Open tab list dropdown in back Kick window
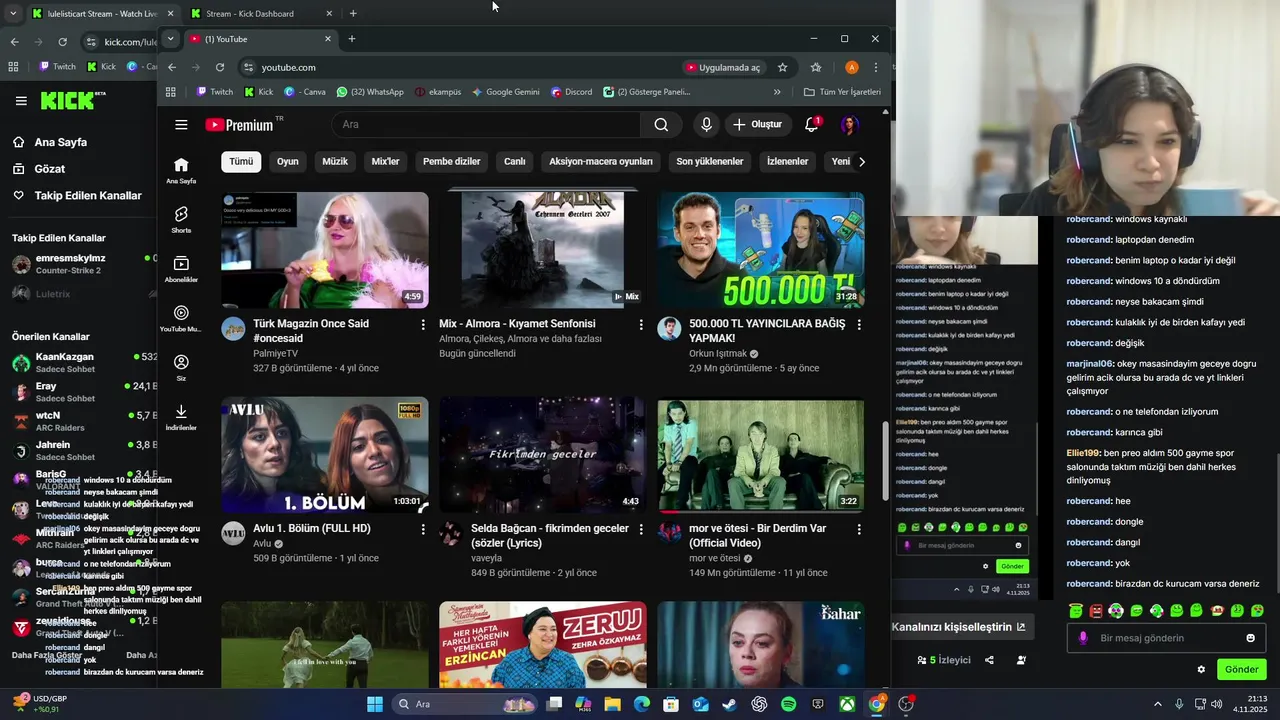This screenshot has width=1280, height=720. (x=12, y=13)
